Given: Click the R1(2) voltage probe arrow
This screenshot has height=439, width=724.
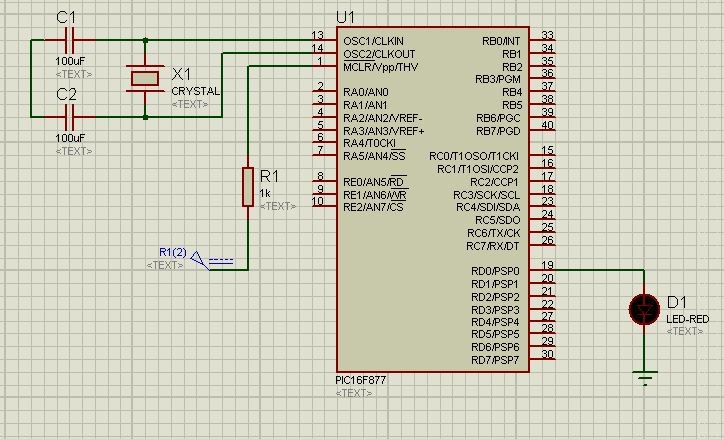Looking at the screenshot, I should (201, 260).
